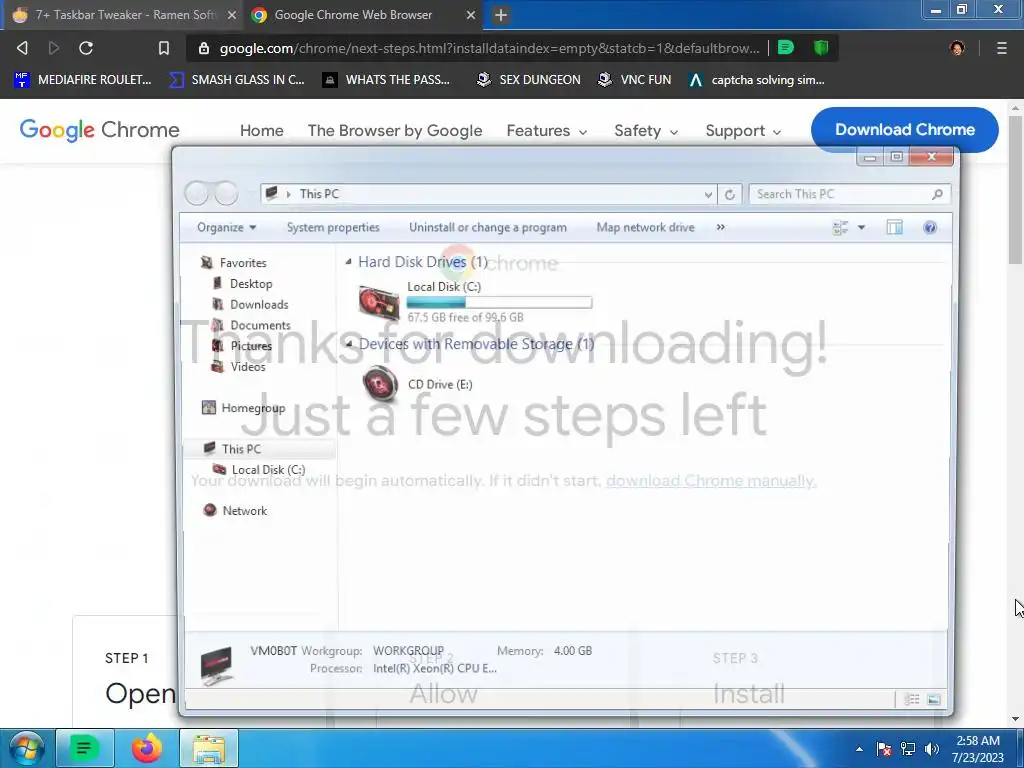Screen dimensions: 1024x768
Task: Click the address bar URL field
Action: (x=489, y=48)
